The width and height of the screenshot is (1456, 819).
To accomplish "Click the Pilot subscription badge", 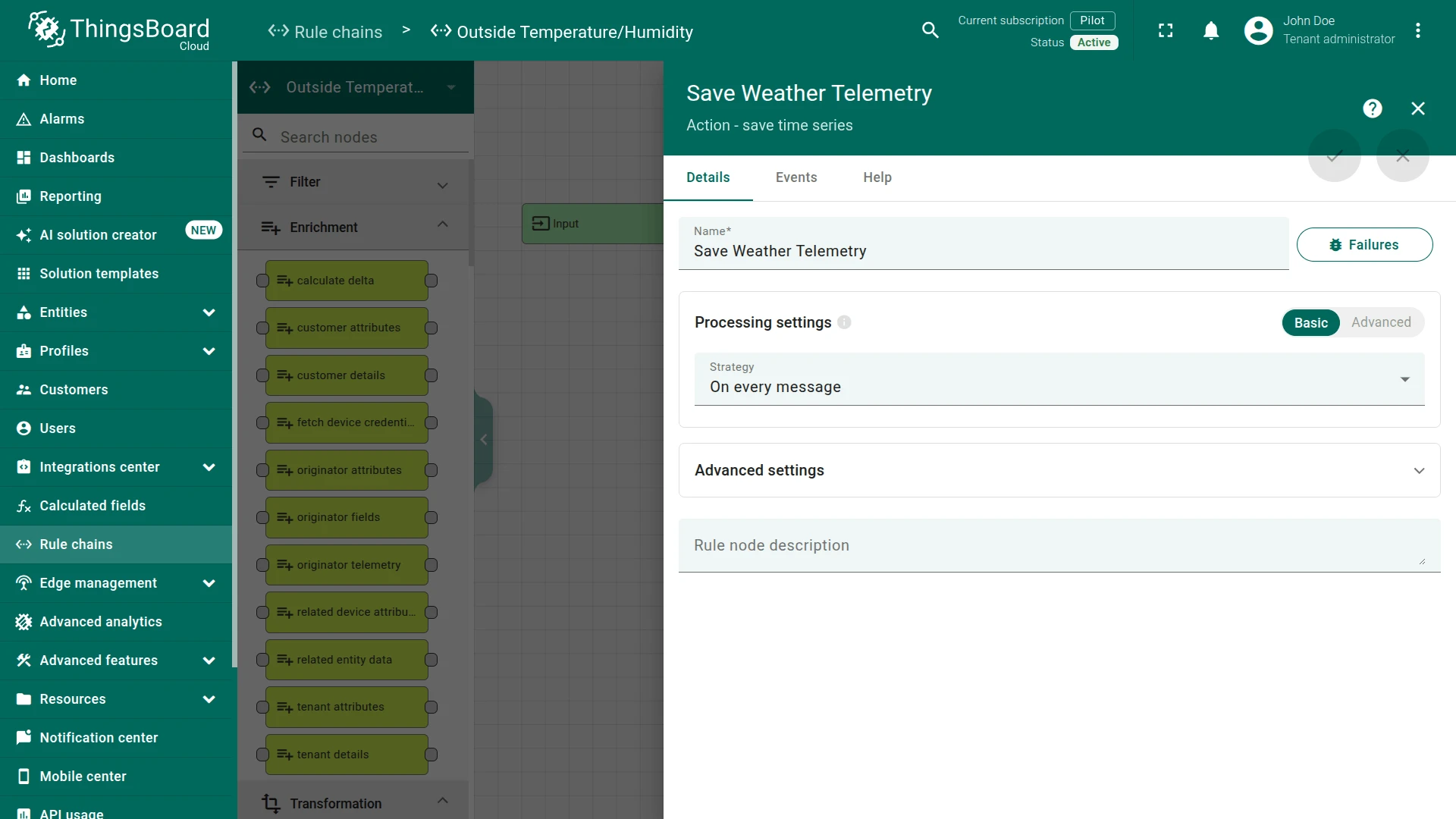I will (x=1092, y=20).
